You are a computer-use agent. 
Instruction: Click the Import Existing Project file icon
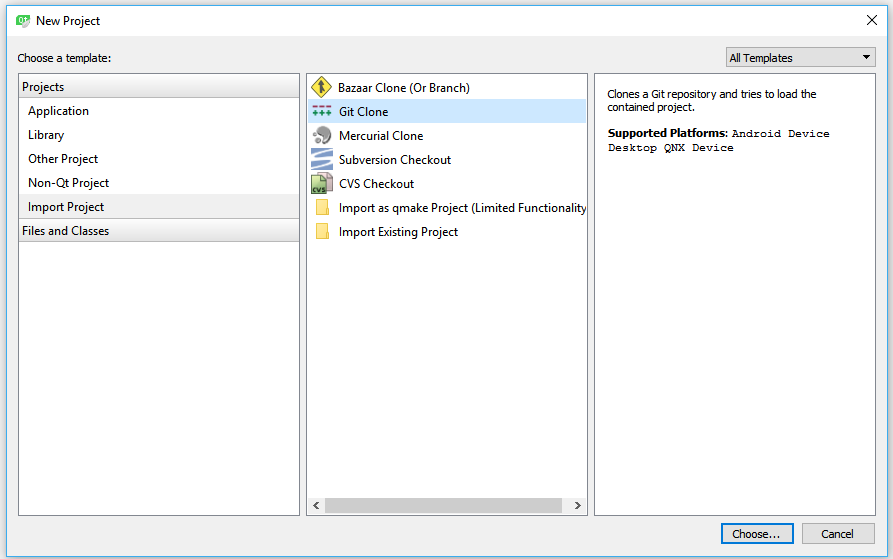coord(322,231)
